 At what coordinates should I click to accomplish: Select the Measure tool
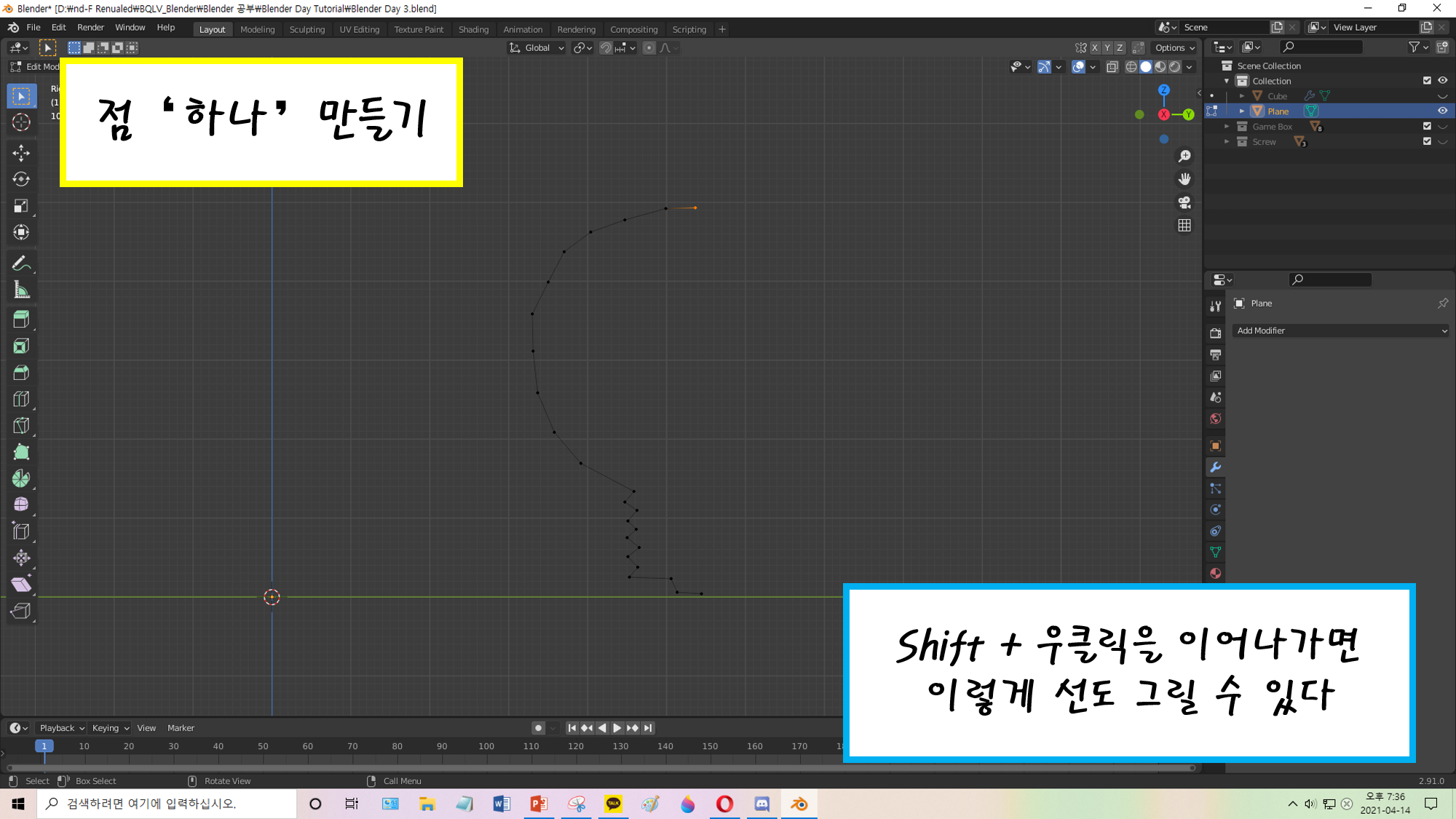(x=21, y=290)
